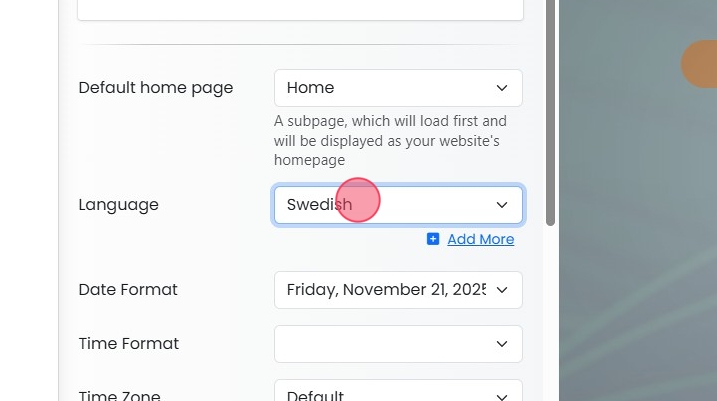
Task: Click the Date Format label
Action: [x=128, y=290]
